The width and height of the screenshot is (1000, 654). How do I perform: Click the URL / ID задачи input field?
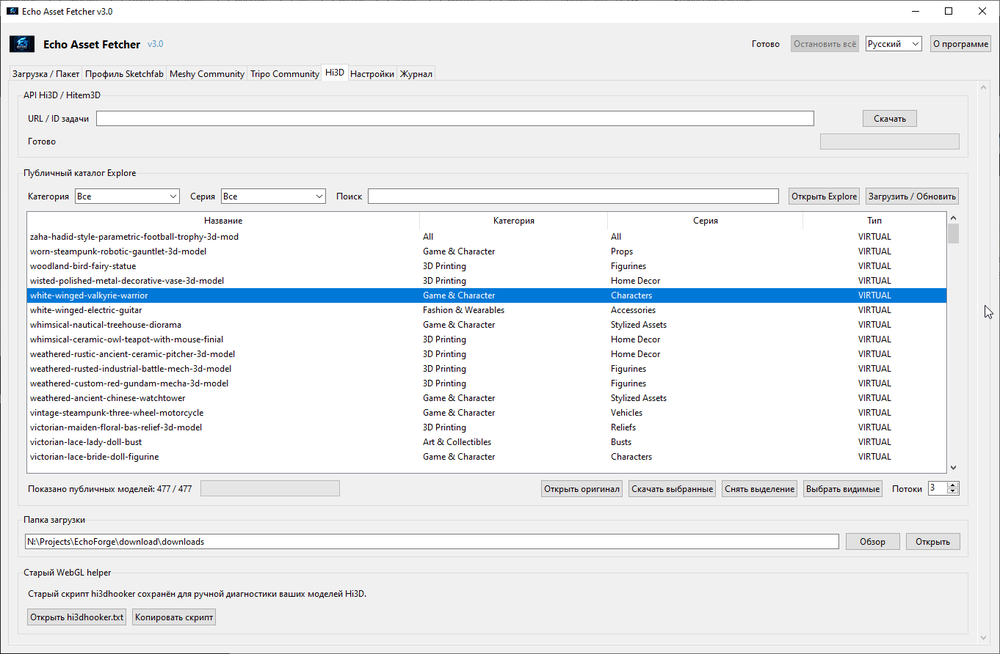pos(455,119)
